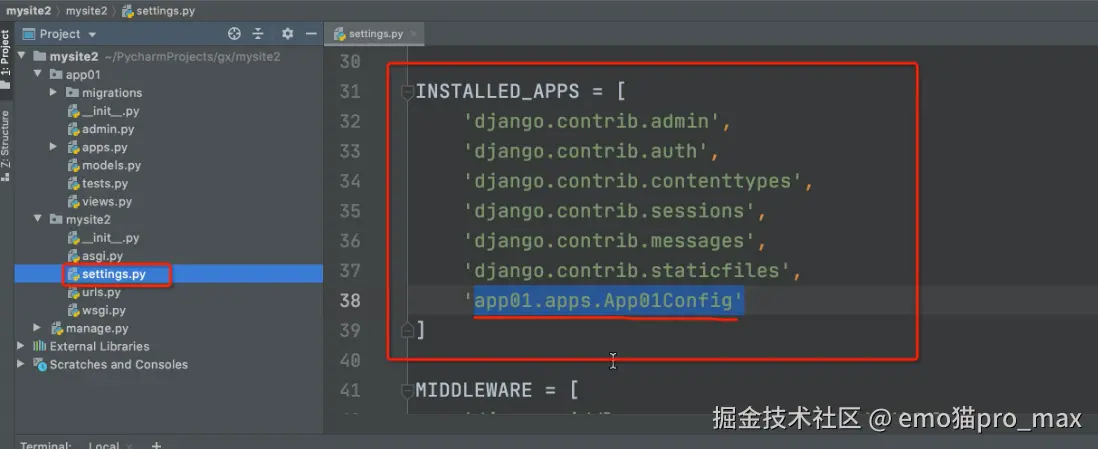Click 'django.contrib.contenttypes' string
Screen dimensions: 1098x449
pyautogui.click(x=633, y=181)
